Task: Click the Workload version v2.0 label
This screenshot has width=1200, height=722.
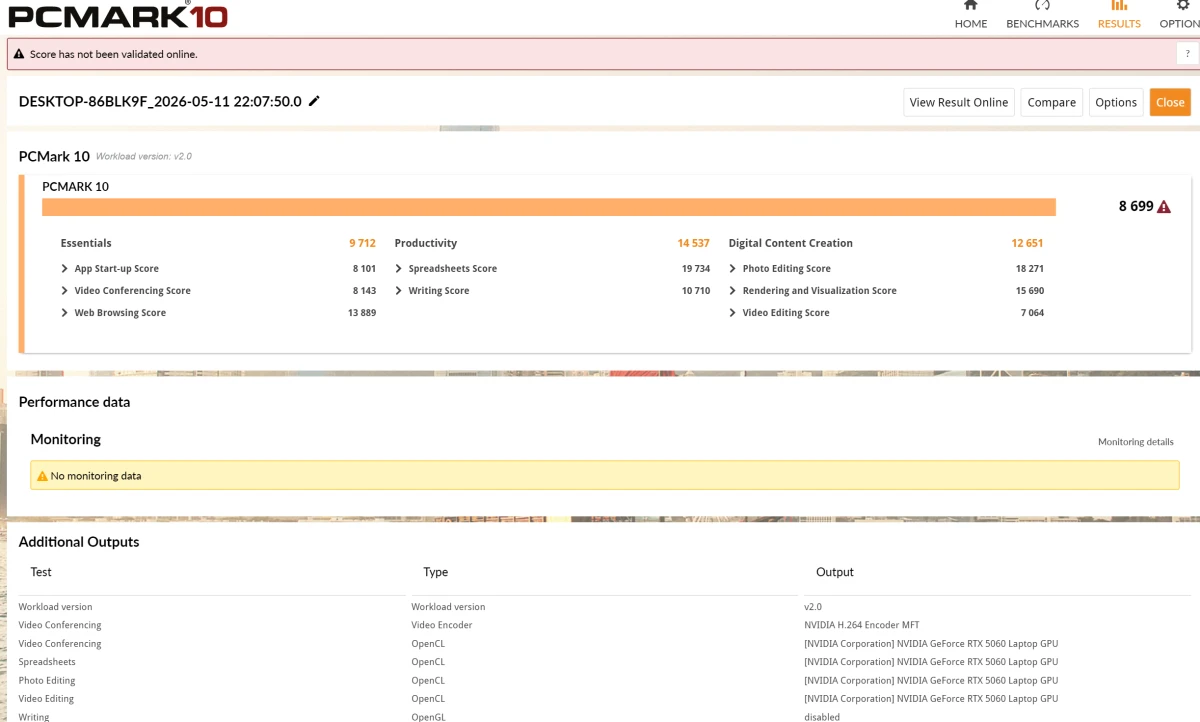Action: coord(144,157)
